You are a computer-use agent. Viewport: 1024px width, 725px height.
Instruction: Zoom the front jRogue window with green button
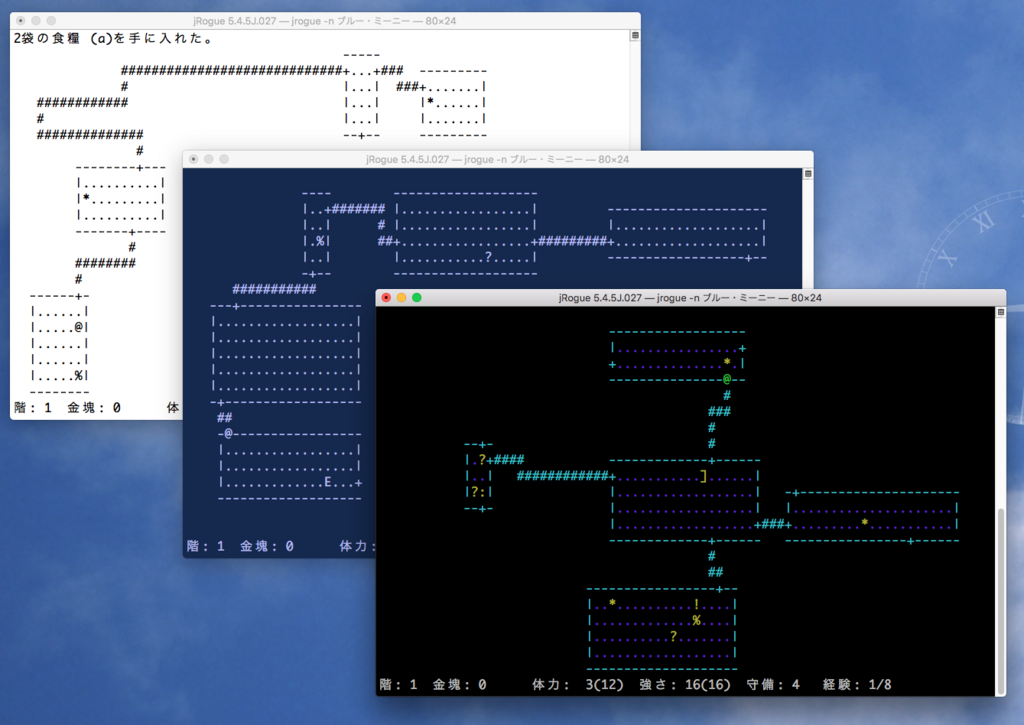click(417, 298)
